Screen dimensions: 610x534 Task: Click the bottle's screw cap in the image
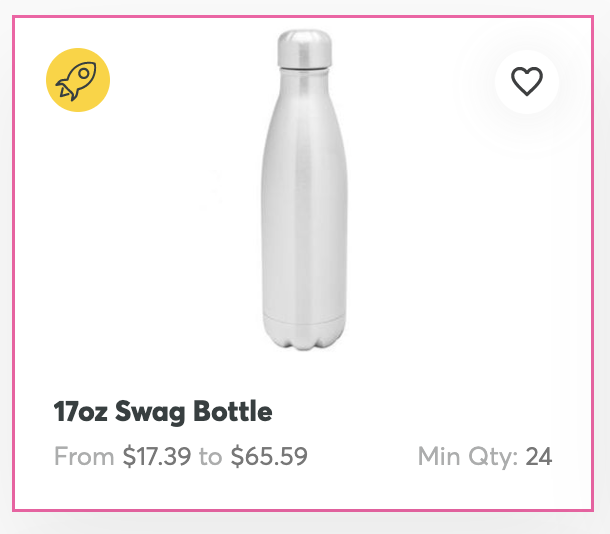[304, 47]
